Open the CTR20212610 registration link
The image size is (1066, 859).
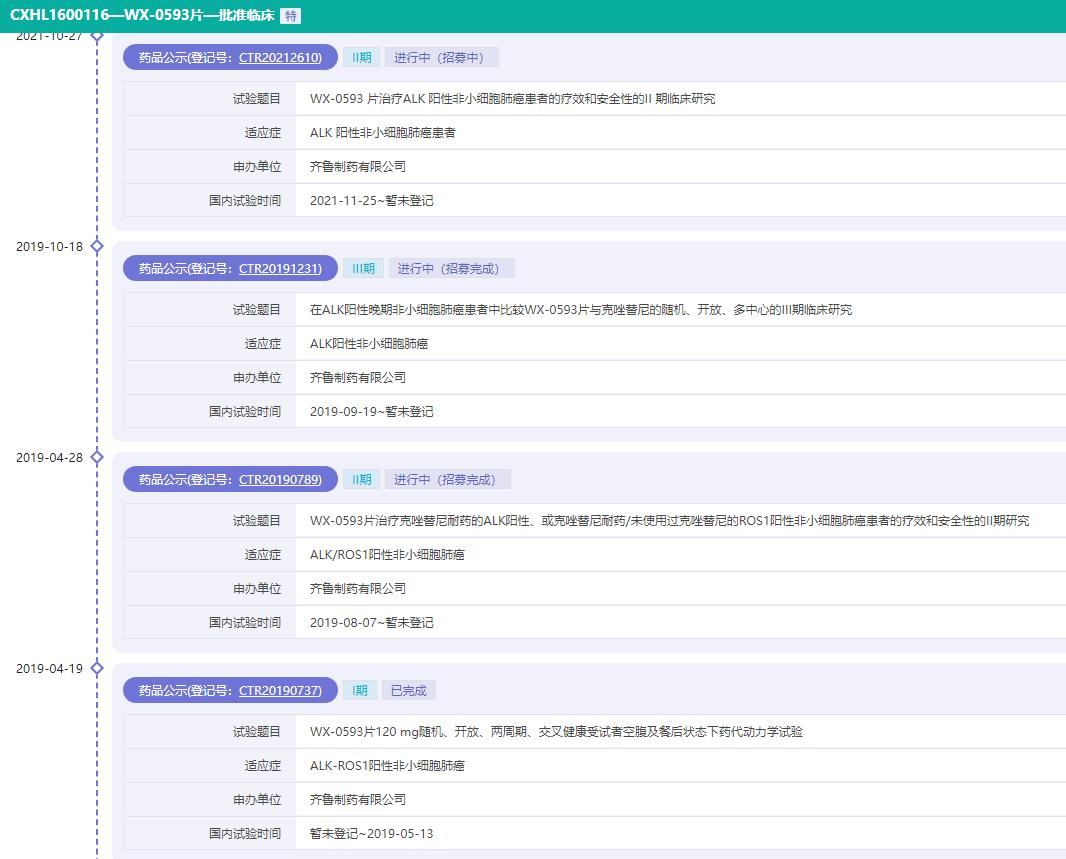280,57
